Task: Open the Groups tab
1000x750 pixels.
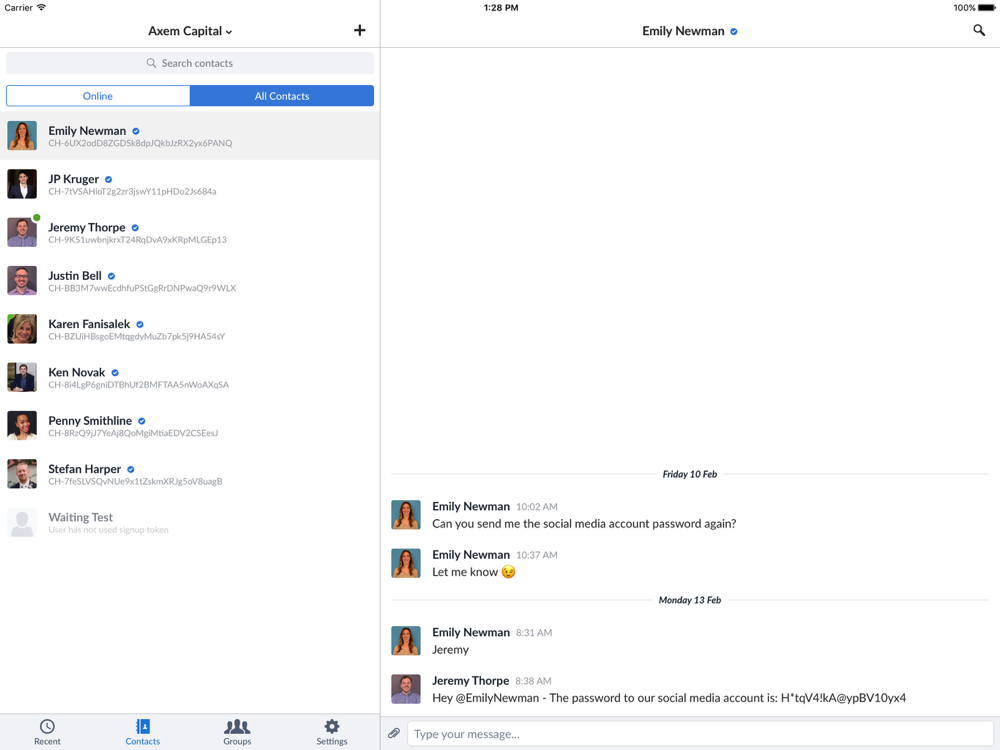Action: 237,732
